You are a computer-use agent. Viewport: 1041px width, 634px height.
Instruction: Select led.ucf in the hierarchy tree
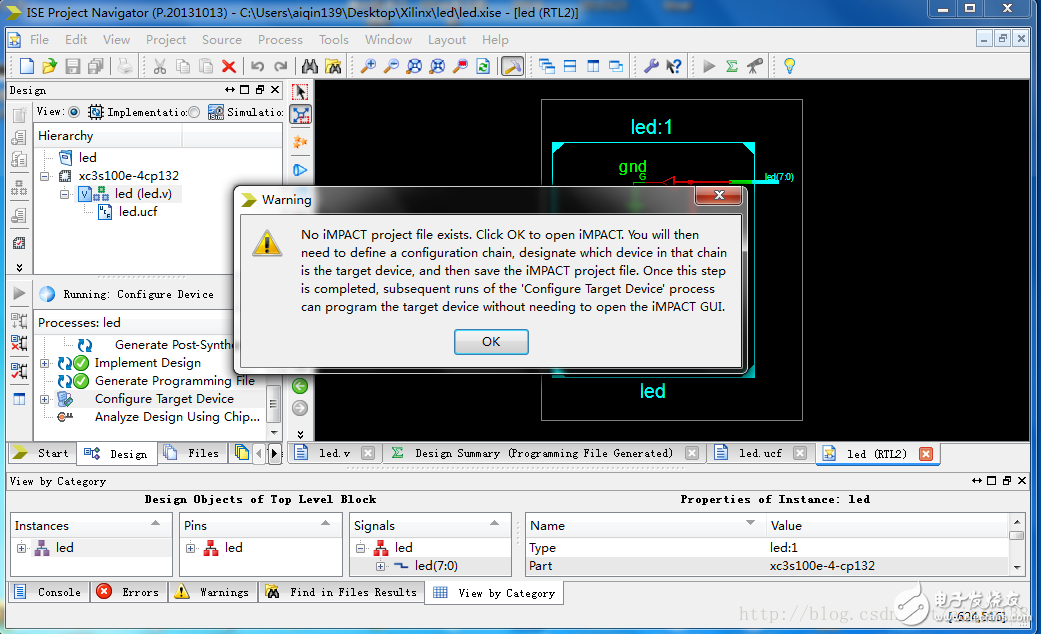[138, 211]
